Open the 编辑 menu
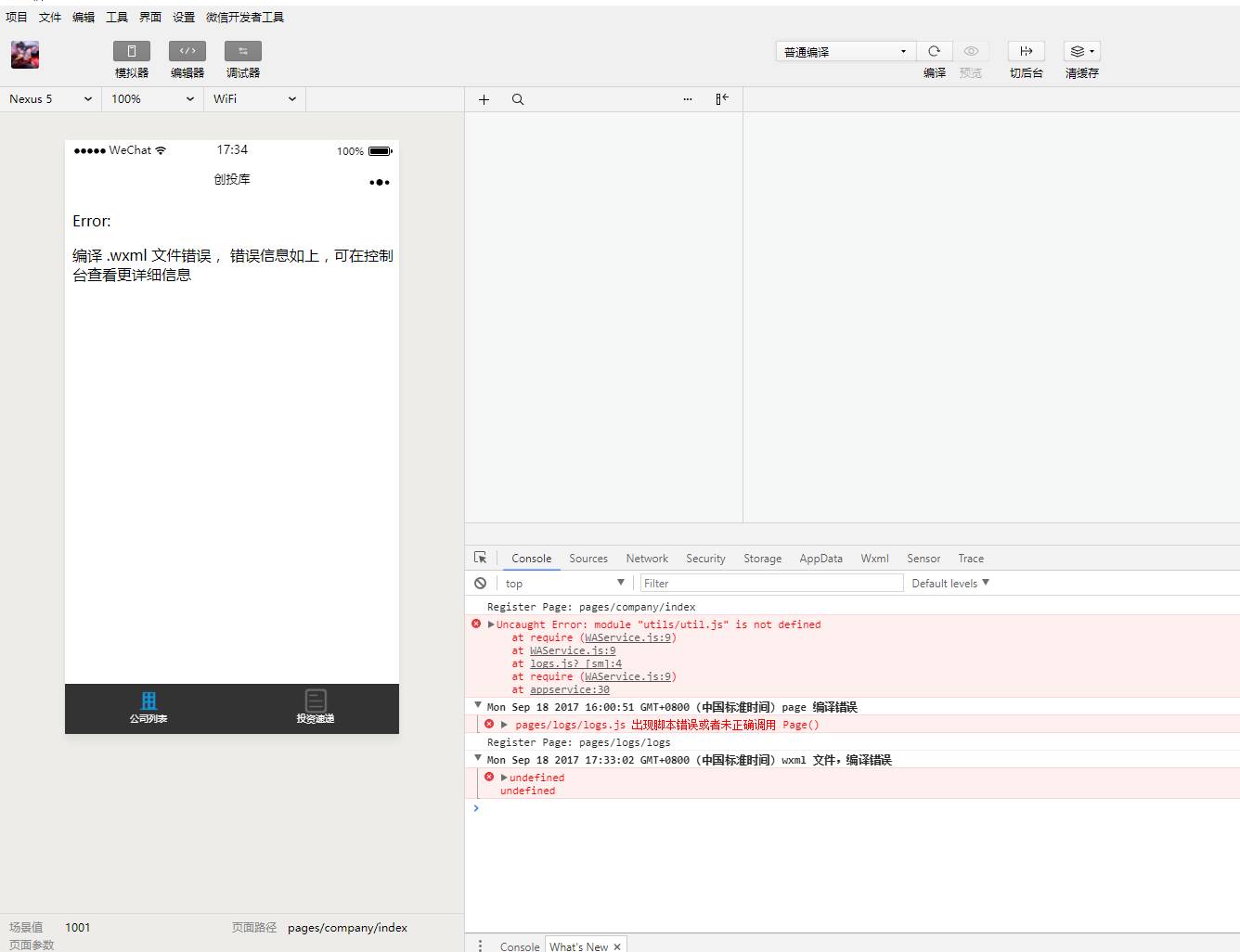The height and width of the screenshot is (952, 1240). [x=84, y=17]
